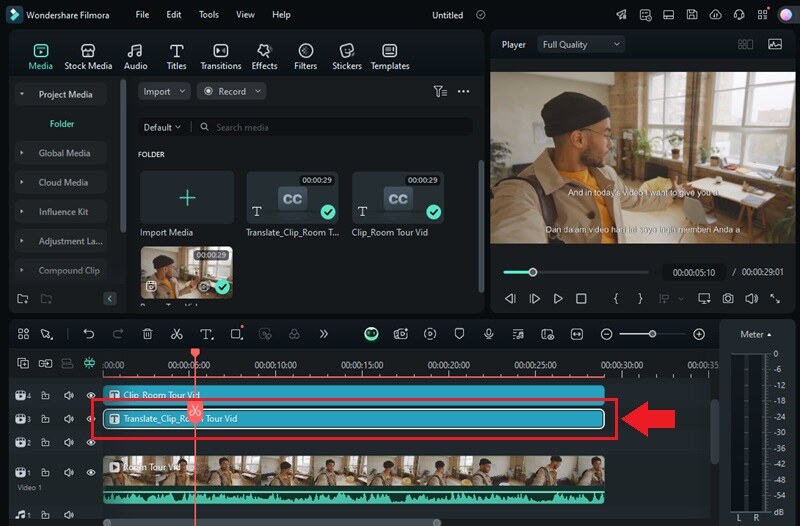This screenshot has height=526, width=800.
Task: Open the Stock Media panel
Action: [x=88, y=57]
